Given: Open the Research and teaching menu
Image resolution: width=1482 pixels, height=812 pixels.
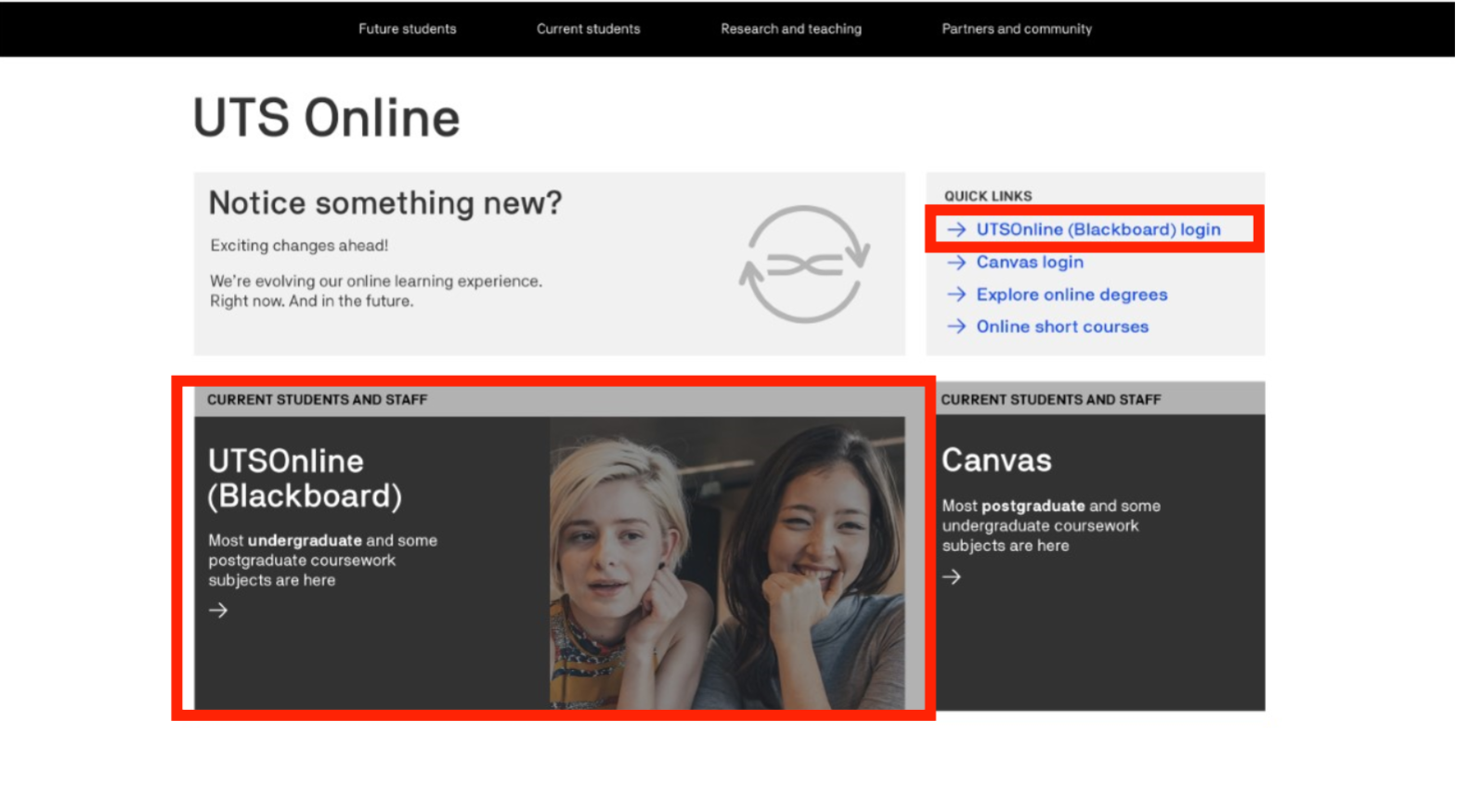Looking at the screenshot, I should (791, 29).
